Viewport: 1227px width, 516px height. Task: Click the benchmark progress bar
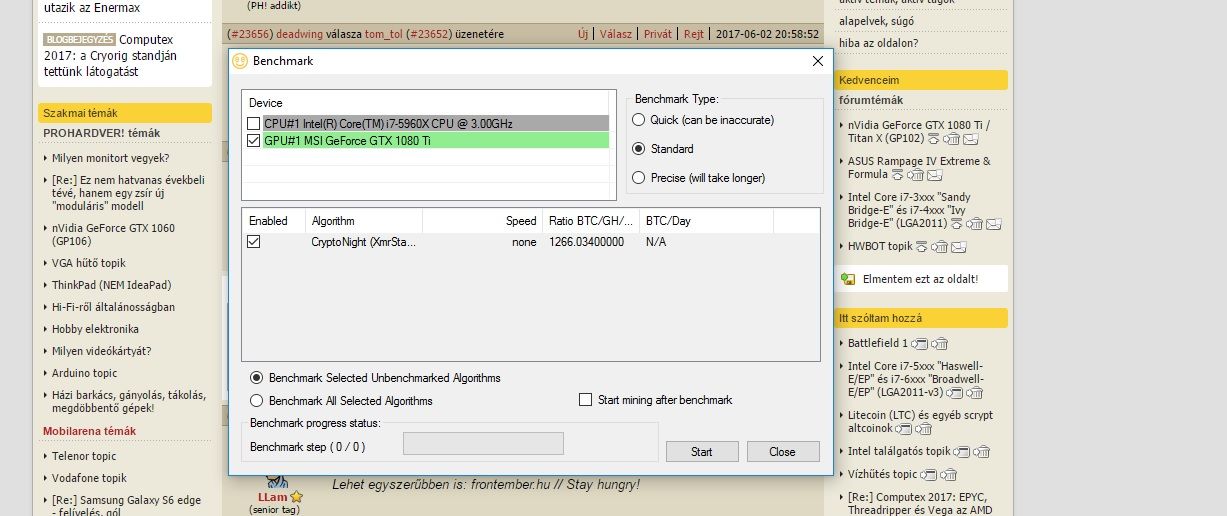[483, 443]
